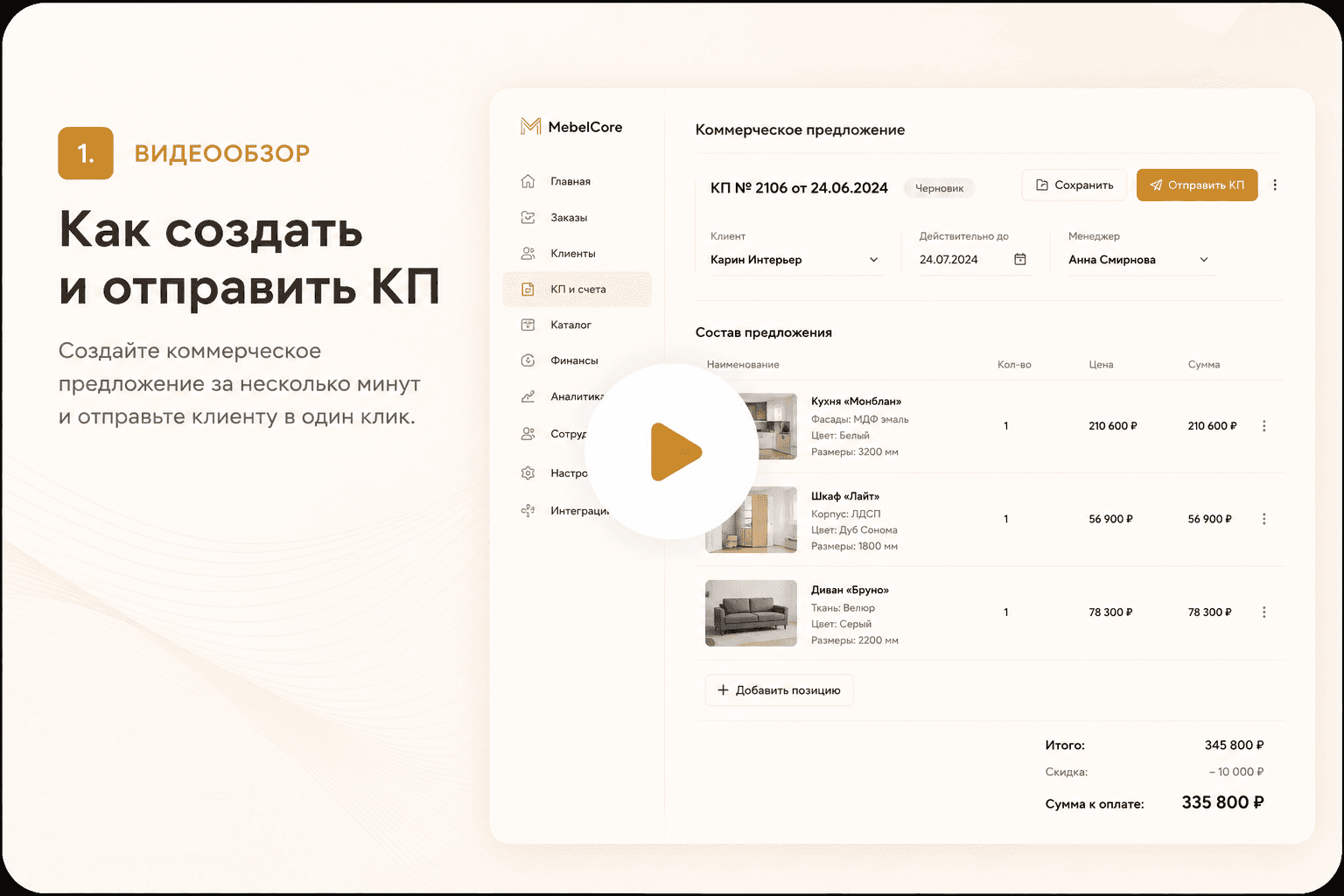Click the employees sidebar icon
The image size is (1344, 896).
[x=528, y=433]
